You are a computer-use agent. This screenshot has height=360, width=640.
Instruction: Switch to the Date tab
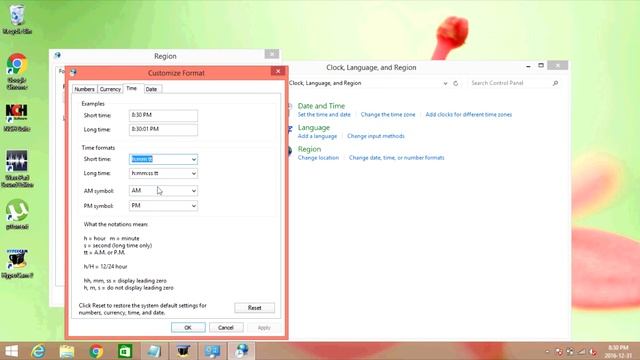[x=151, y=89]
